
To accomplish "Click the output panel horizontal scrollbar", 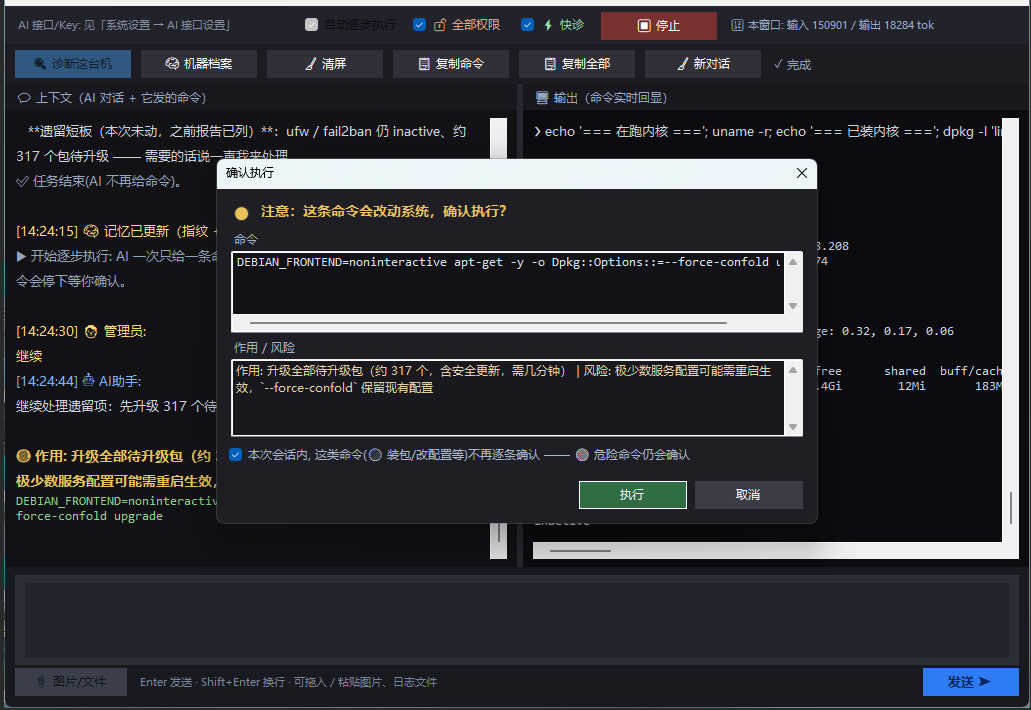I will click(767, 551).
